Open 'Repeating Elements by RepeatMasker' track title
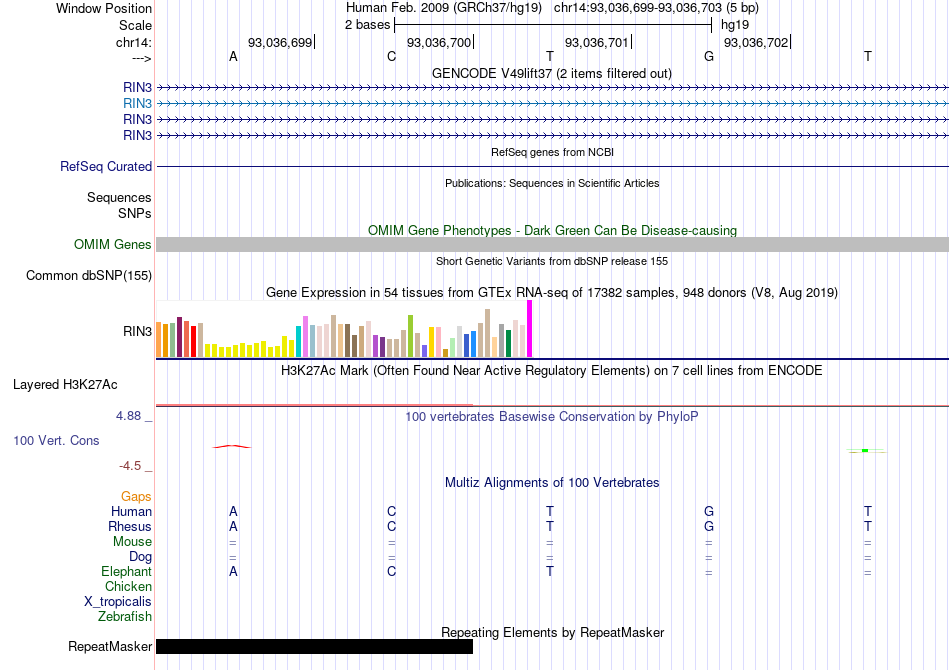 (552, 632)
